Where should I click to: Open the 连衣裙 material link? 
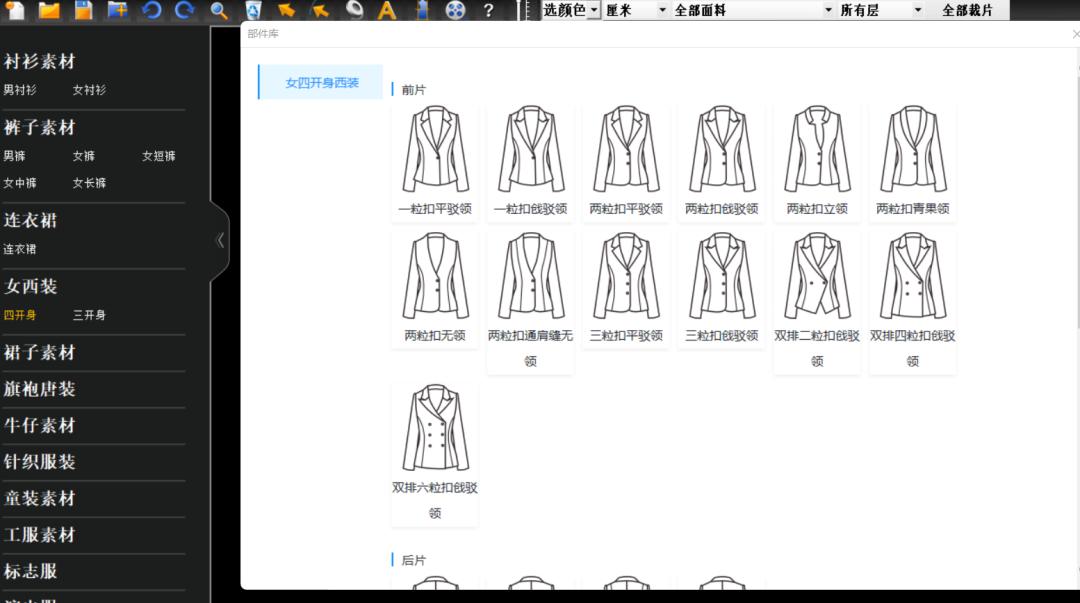pyautogui.click(x=22, y=249)
